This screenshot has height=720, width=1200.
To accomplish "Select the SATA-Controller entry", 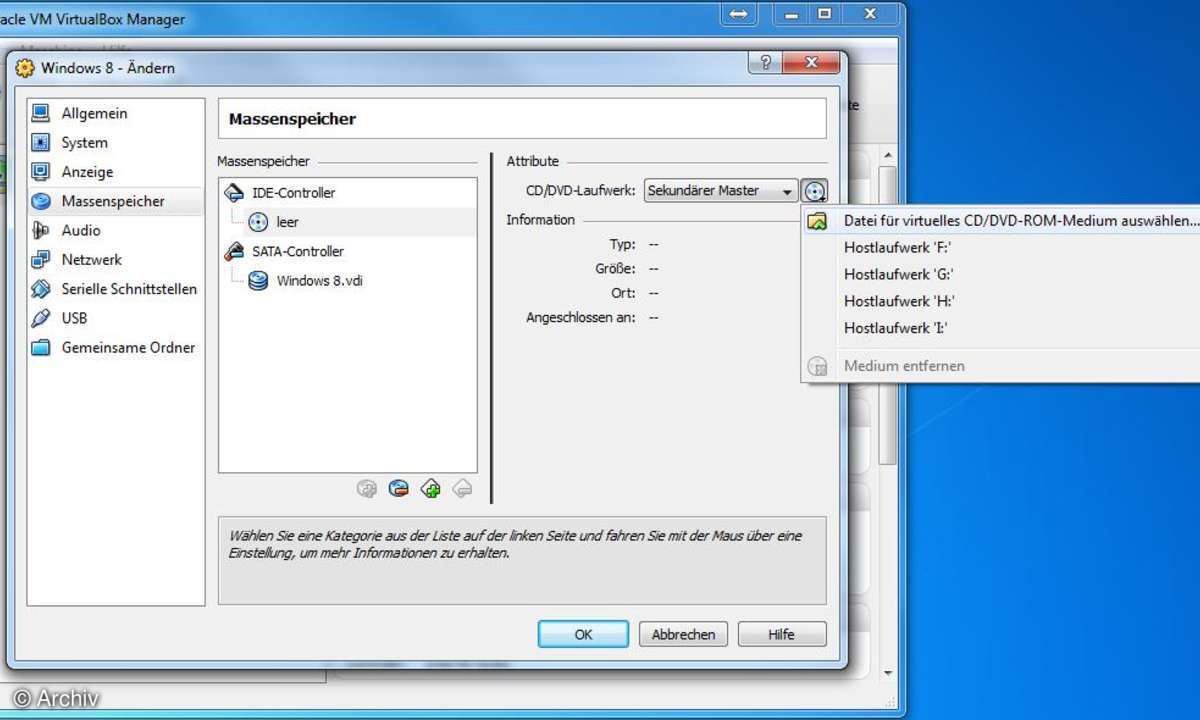I will [297, 251].
